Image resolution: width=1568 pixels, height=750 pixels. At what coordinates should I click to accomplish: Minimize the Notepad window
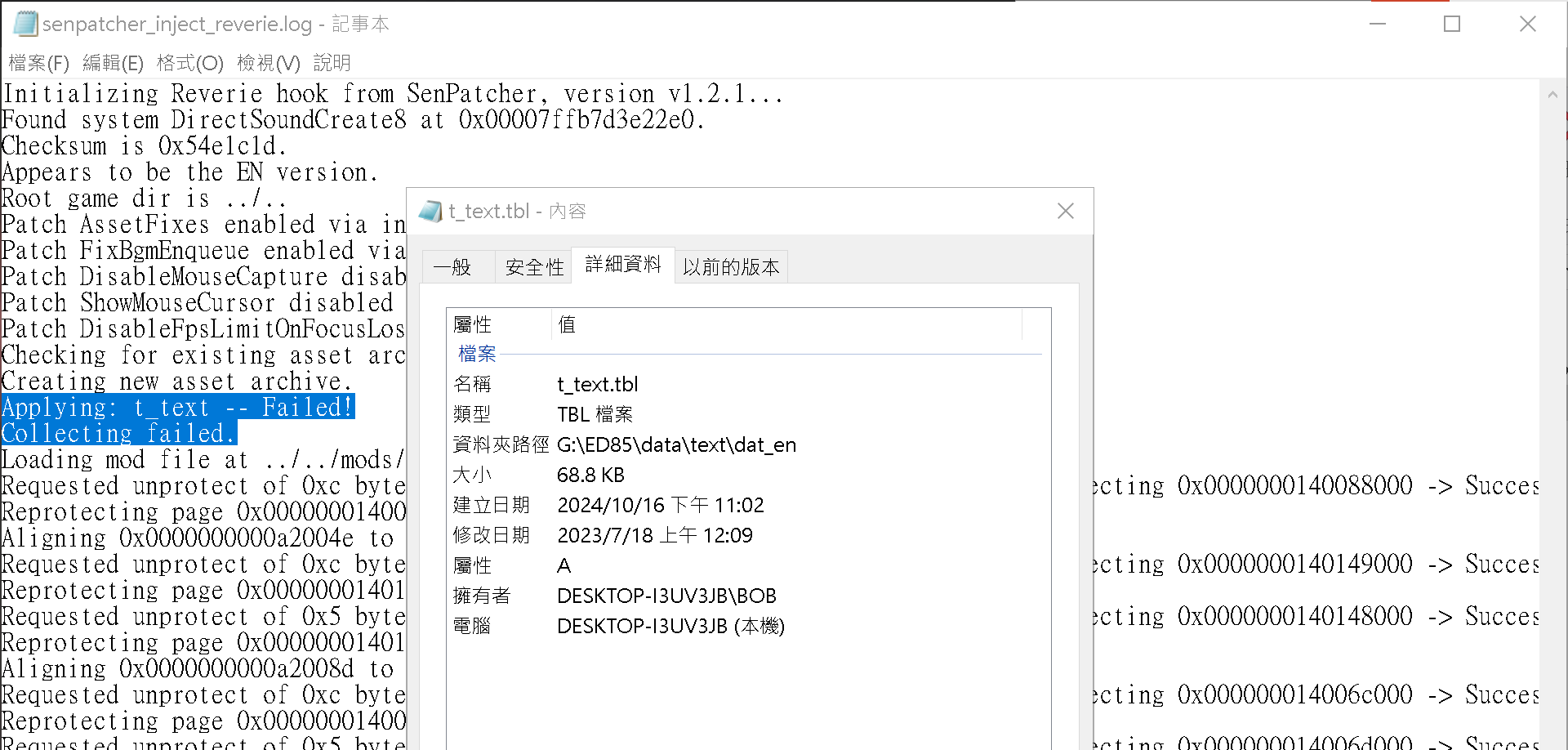pos(1378,24)
